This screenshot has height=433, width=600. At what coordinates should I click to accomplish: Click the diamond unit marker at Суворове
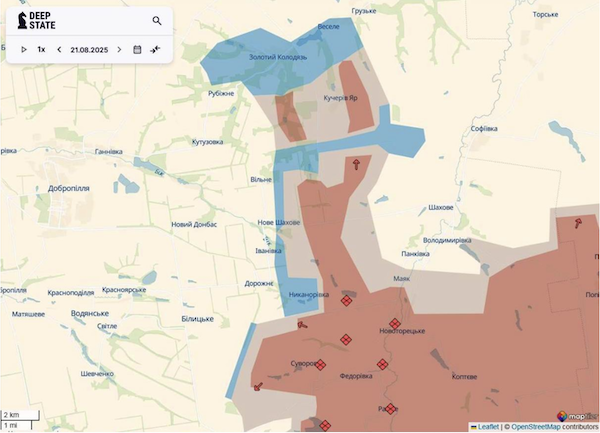click(x=320, y=365)
